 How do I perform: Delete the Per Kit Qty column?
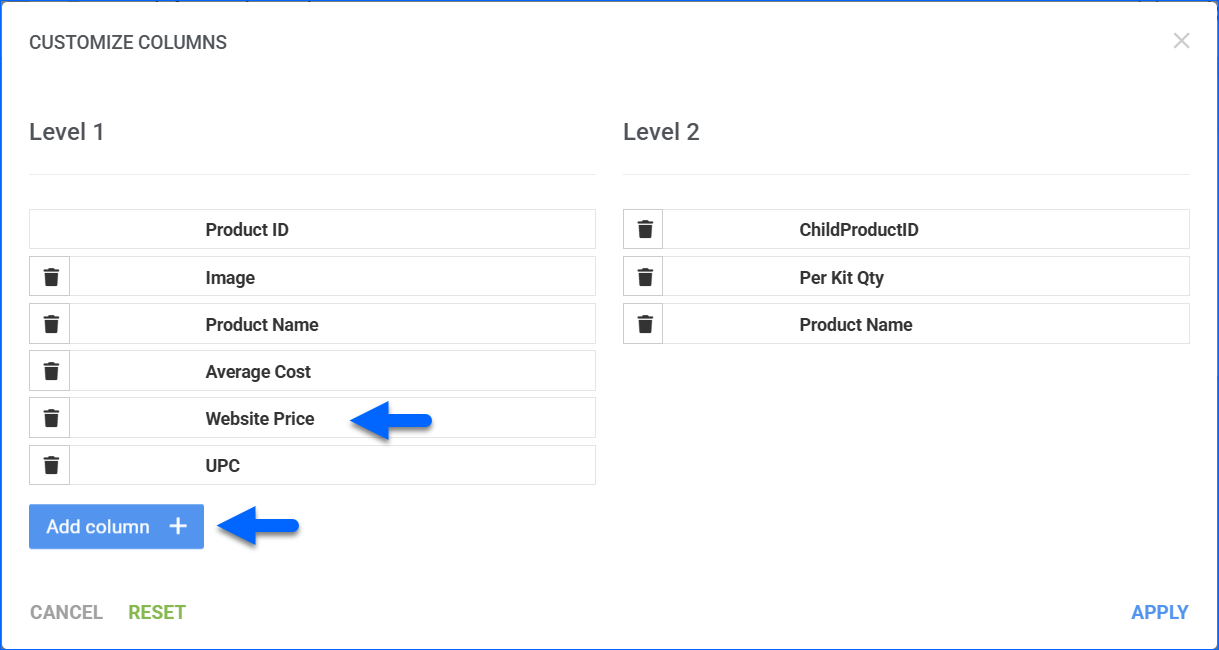(x=645, y=277)
